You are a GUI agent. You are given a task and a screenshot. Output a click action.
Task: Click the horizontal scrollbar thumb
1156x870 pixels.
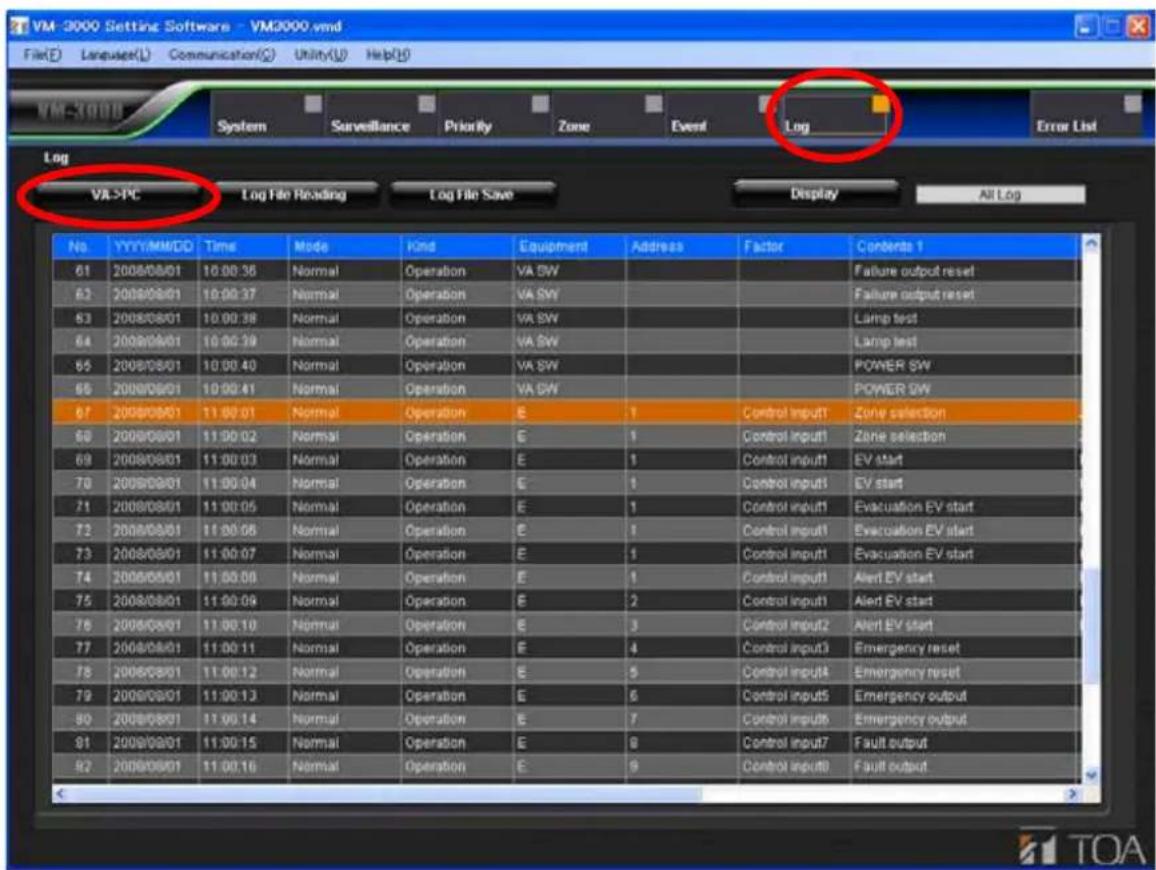tap(386, 794)
